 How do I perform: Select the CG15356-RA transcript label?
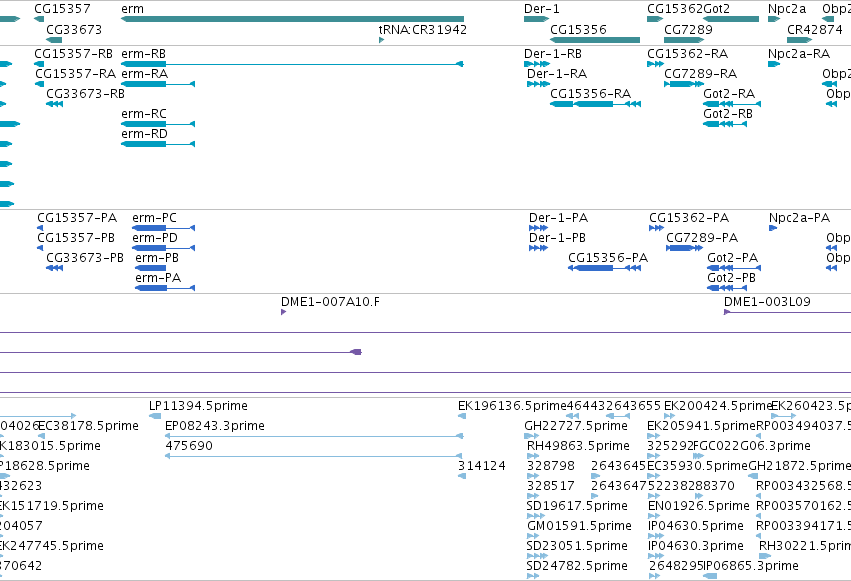click(x=590, y=94)
